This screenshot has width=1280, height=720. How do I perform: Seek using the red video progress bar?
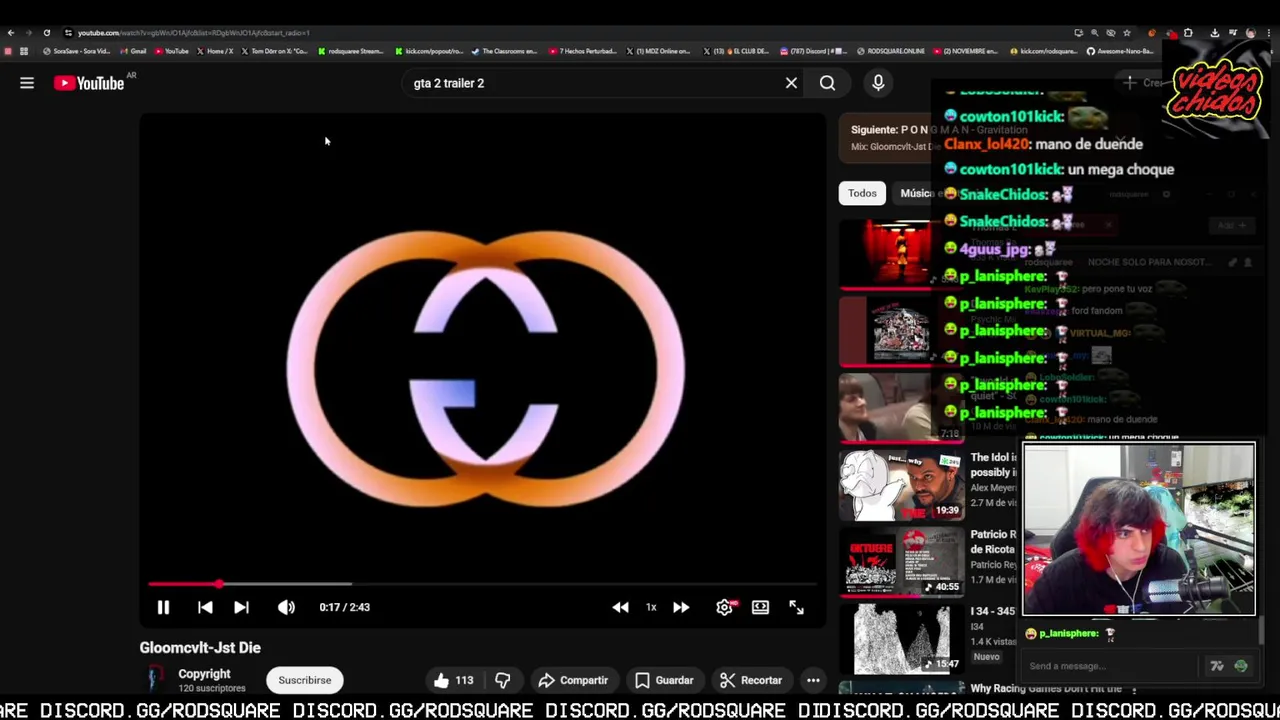[x=483, y=584]
